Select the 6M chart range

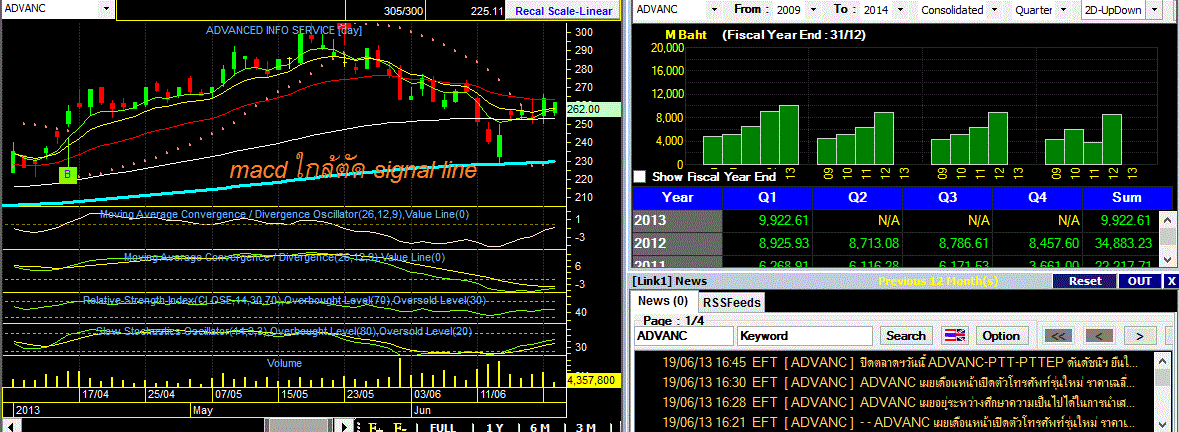540,427
